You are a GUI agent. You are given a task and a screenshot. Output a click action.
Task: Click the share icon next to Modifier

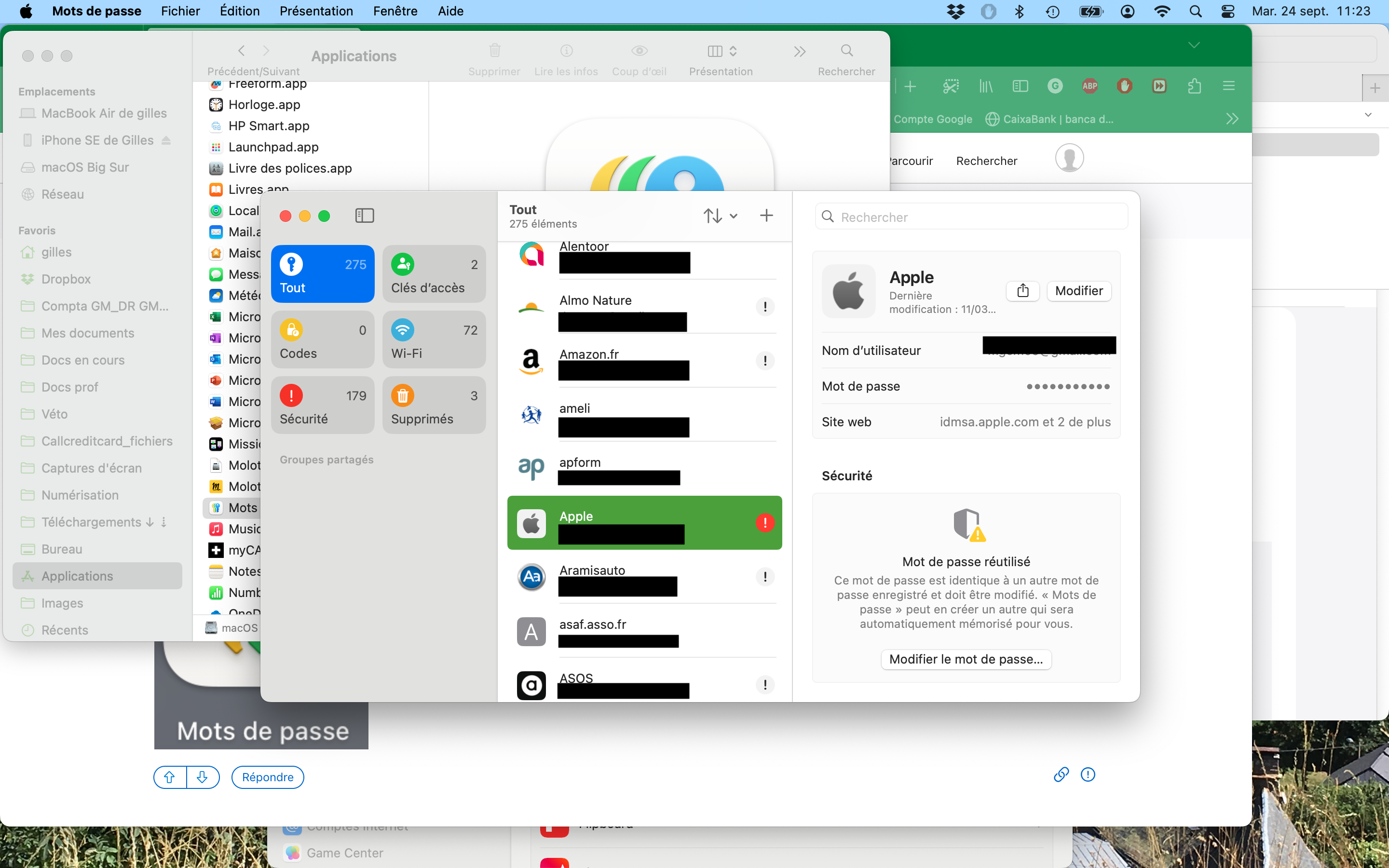point(1022,290)
